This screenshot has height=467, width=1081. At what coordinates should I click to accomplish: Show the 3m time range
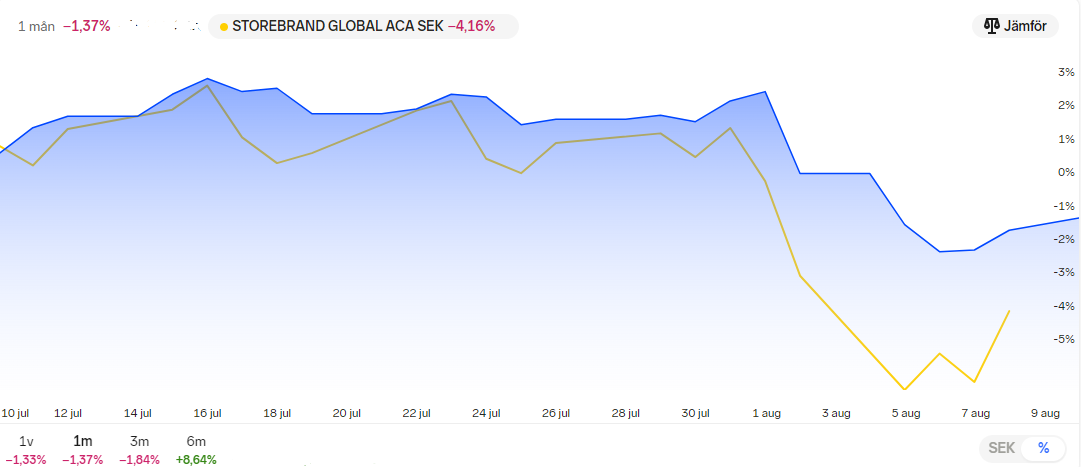(139, 441)
